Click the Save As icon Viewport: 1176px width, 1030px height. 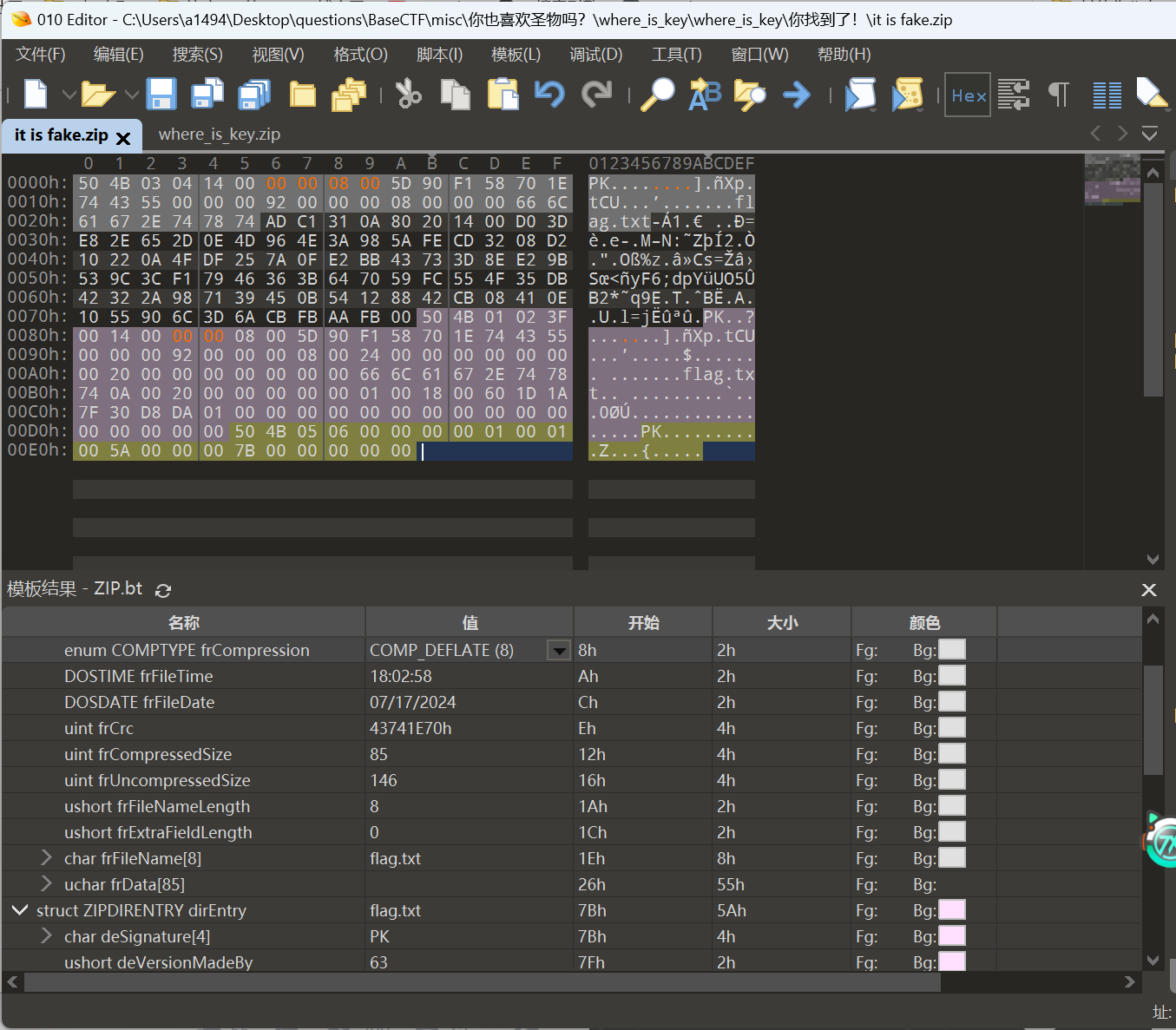pyautogui.click(x=207, y=94)
